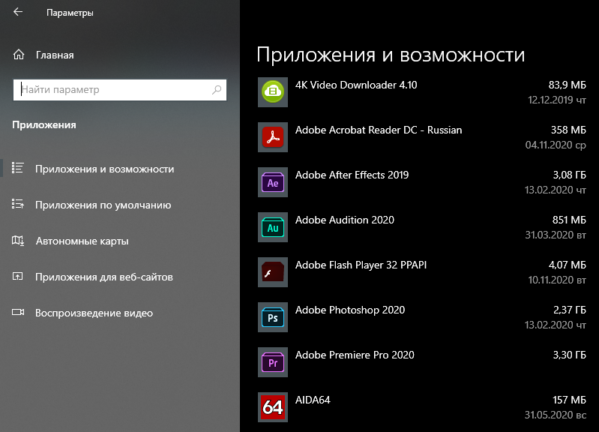Click the AIDA64 app icon
Screen dimensions: 599x432
[273, 407]
